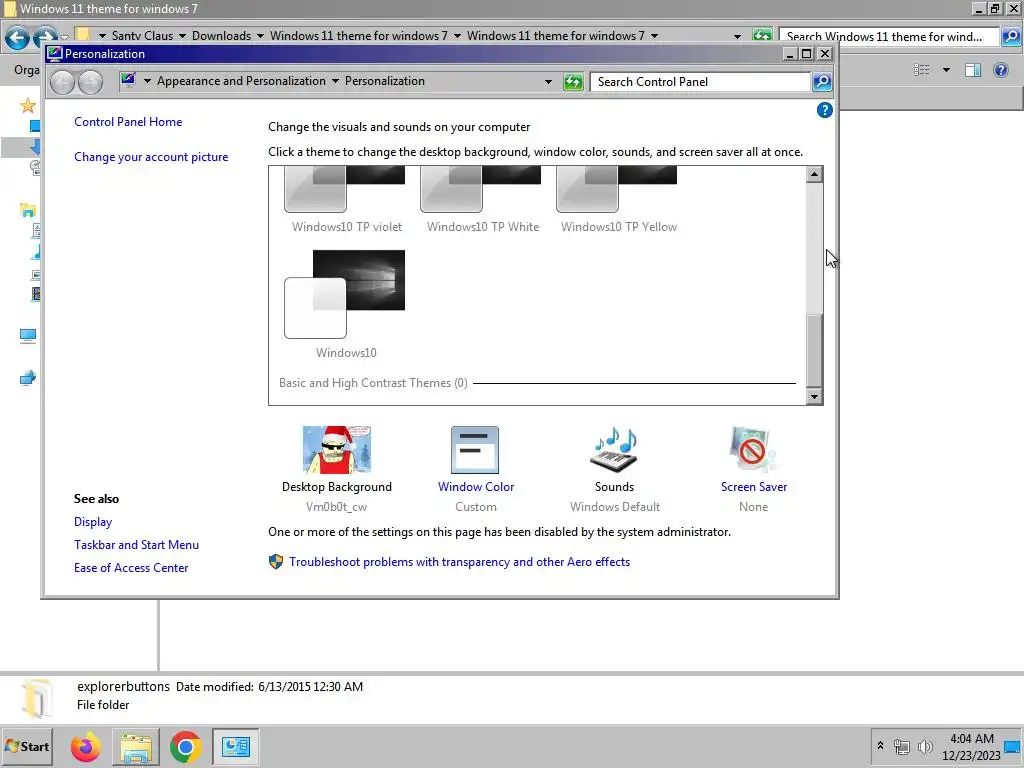
Task: Click the aero troubleshoot shield icon
Action: 276,562
